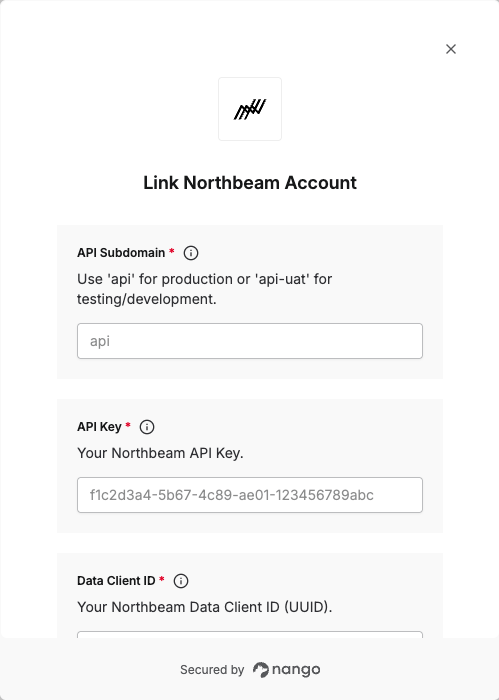Click the Data Client ID label
Screen dimensions: 499x700
(x=116, y=581)
